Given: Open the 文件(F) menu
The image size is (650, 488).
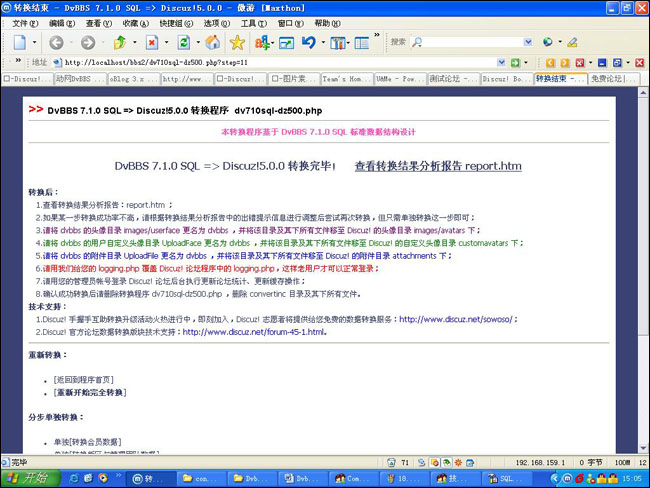Looking at the screenshot, I should pos(25,24).
